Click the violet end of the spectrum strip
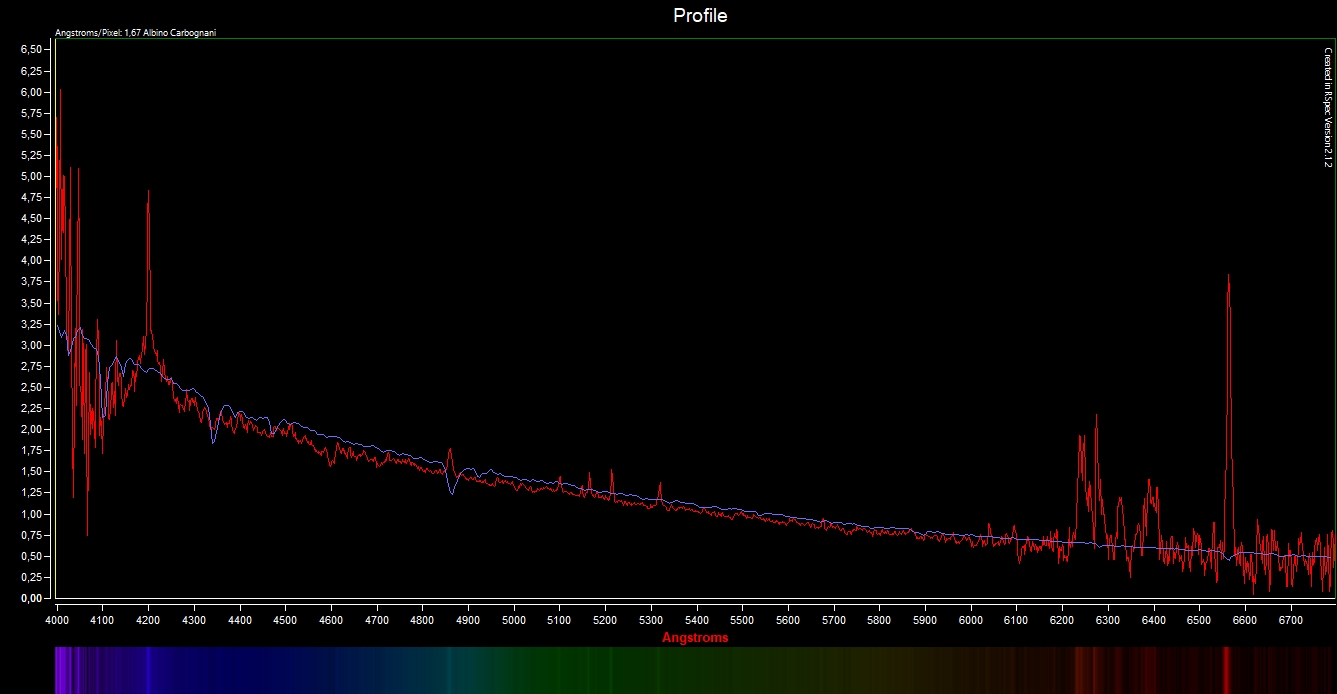 pyautogui.click(x=62, y=670)
